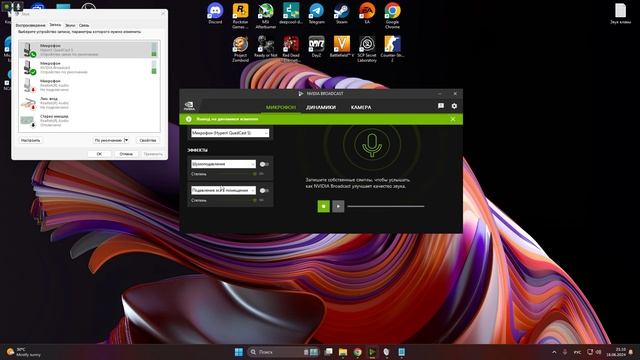Image resolution: width=640 pixels, height=360 pixels.
Task: Select the Project Zomboid desktop icon
Action: (x=240, y=49)
